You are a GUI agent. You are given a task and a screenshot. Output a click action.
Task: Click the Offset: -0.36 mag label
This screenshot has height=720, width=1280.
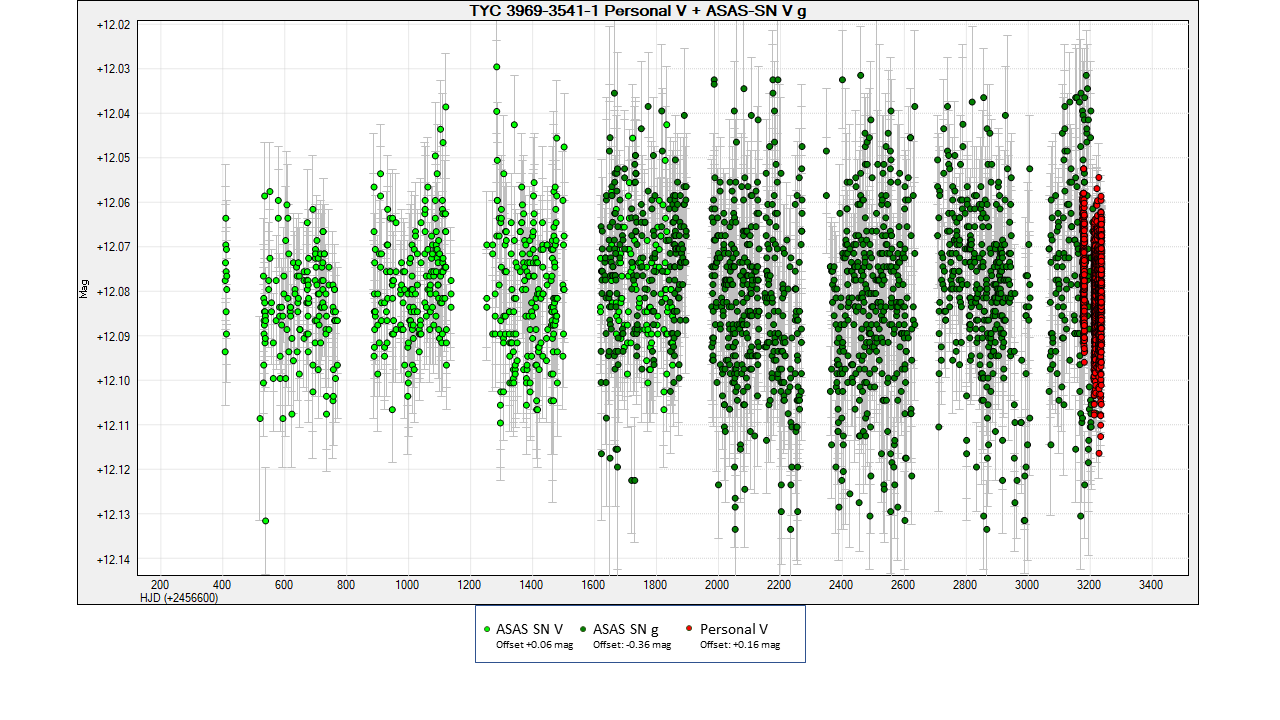point(632,645)
